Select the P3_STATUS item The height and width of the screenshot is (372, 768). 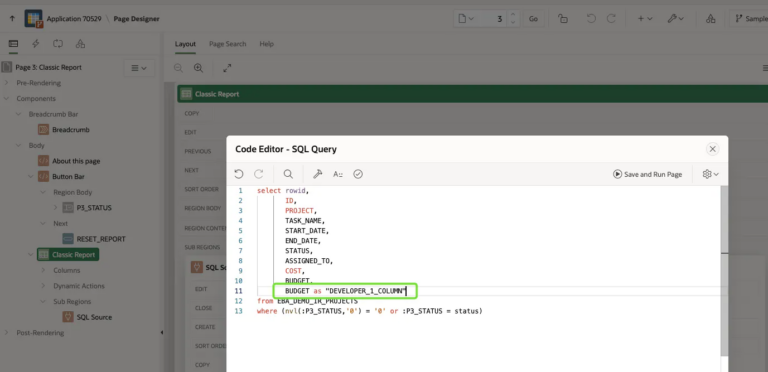point(94,208)
